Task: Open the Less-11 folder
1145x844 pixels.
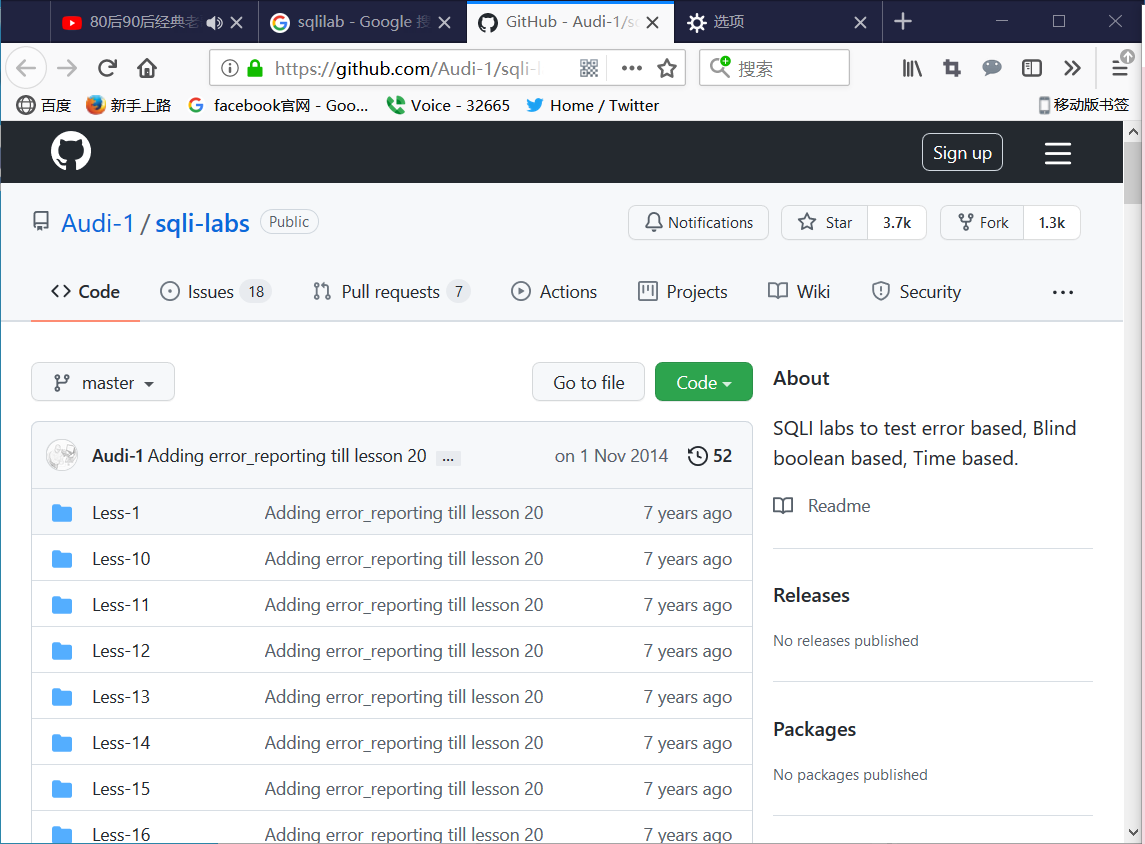Action: [x=120, y=605]
